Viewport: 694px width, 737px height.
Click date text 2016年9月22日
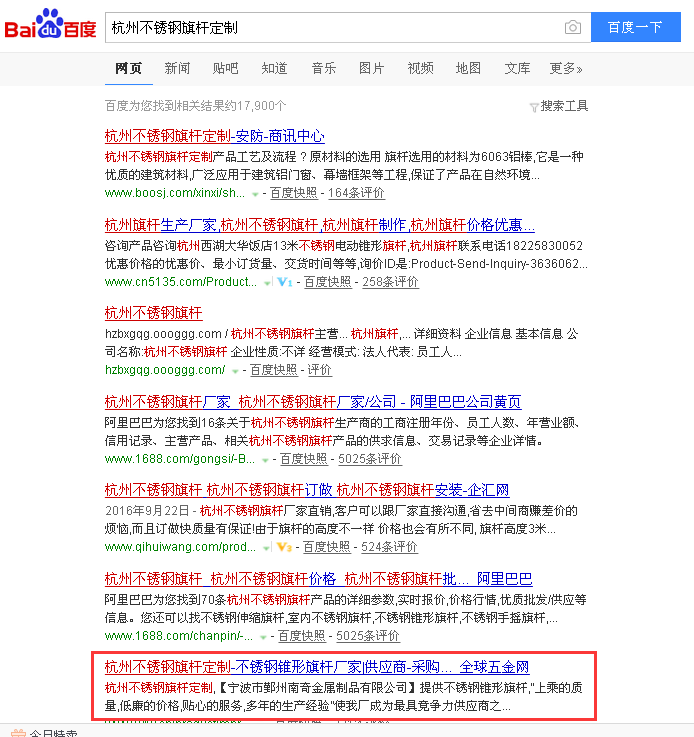click(147, 511)
